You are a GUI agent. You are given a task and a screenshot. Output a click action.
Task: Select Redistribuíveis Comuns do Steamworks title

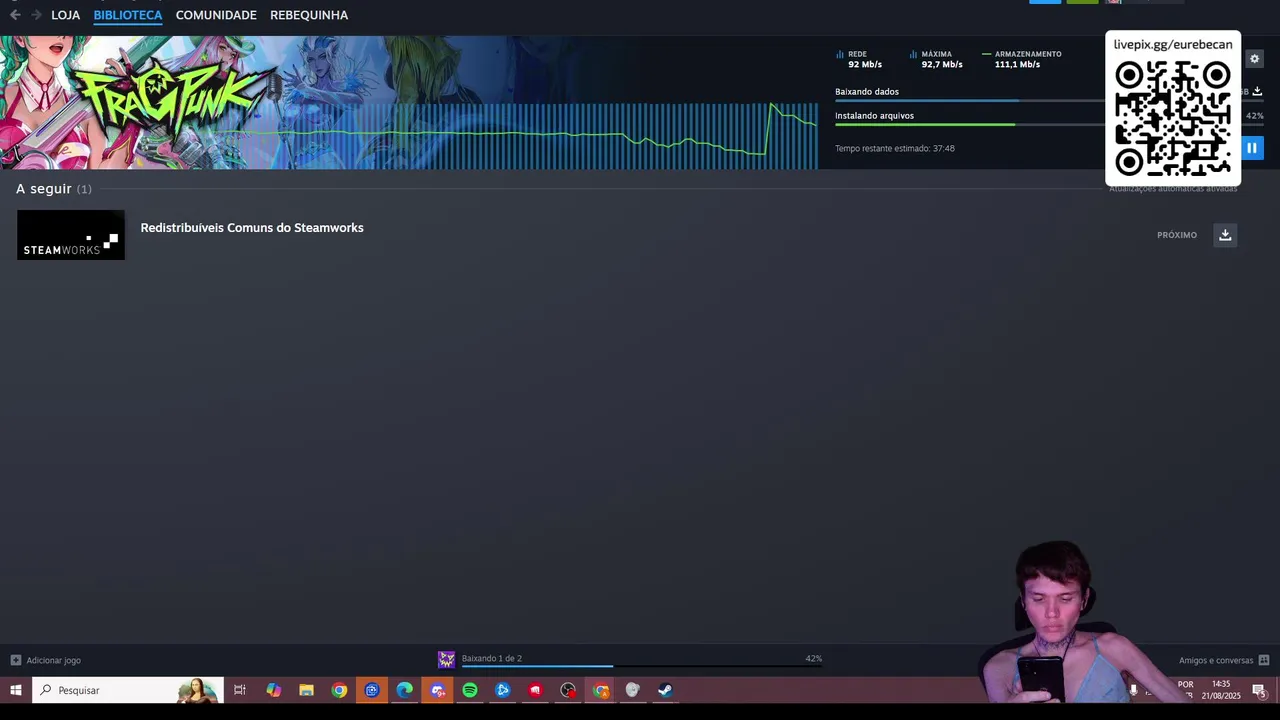point(252,228)
